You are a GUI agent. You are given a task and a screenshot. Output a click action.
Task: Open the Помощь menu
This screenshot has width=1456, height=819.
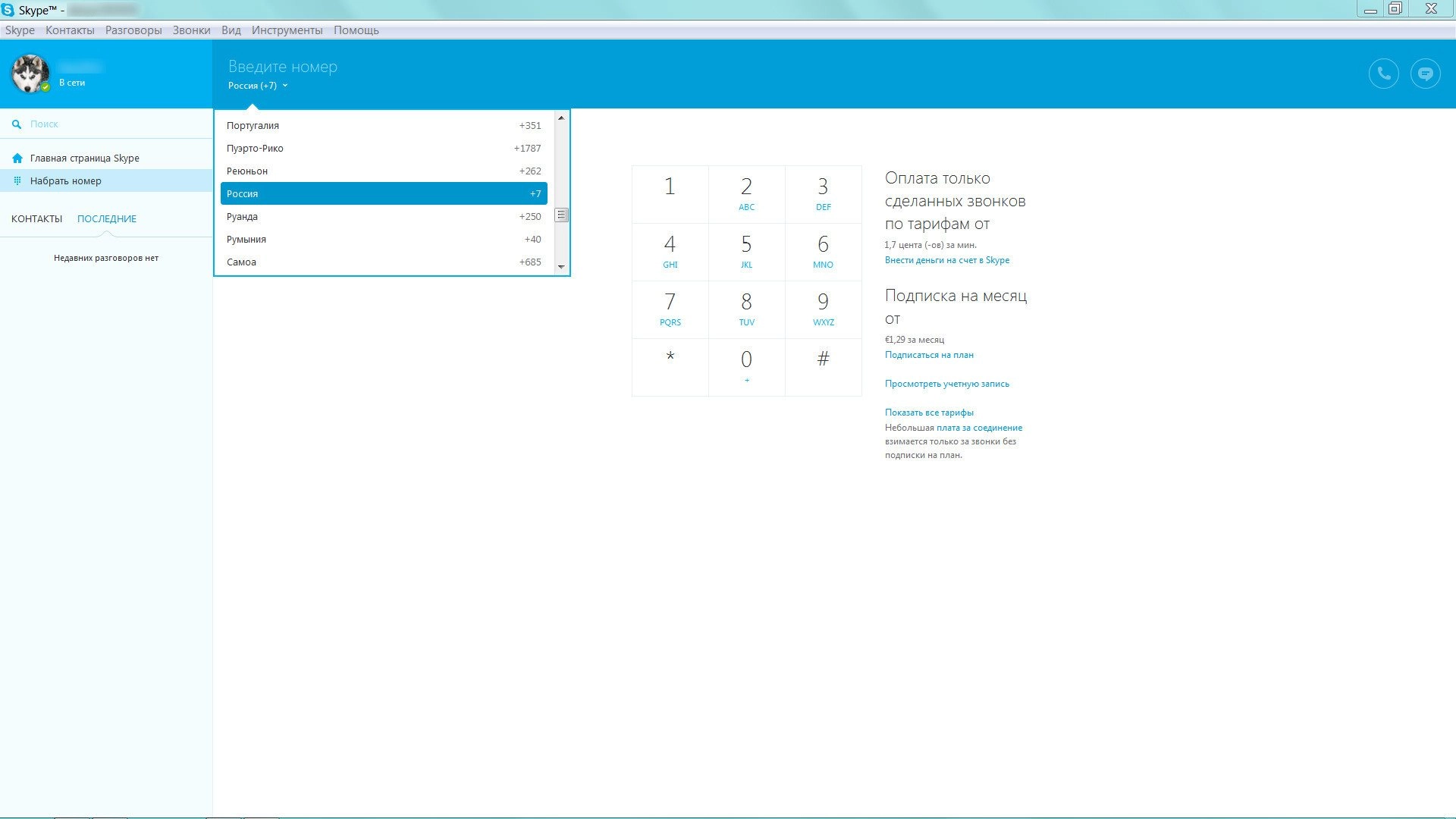coord(356,30)
